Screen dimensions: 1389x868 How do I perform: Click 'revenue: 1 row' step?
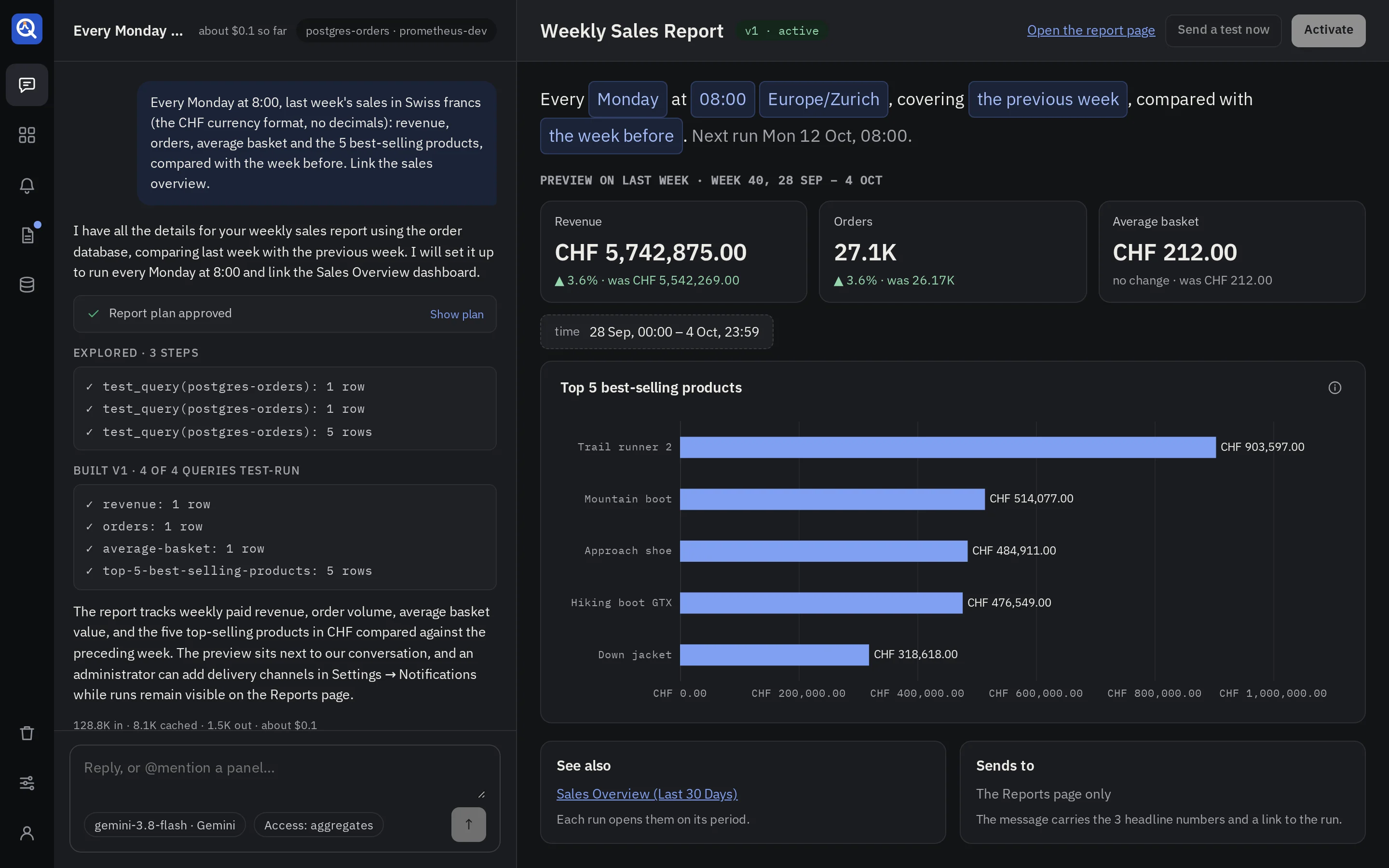coord(156,504)
